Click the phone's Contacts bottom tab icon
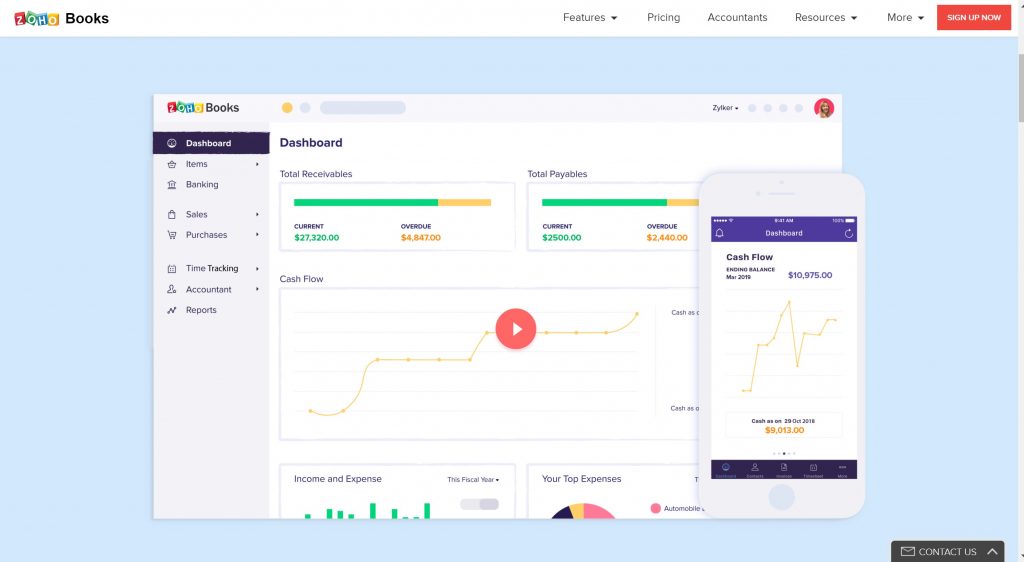 [755, 469]
